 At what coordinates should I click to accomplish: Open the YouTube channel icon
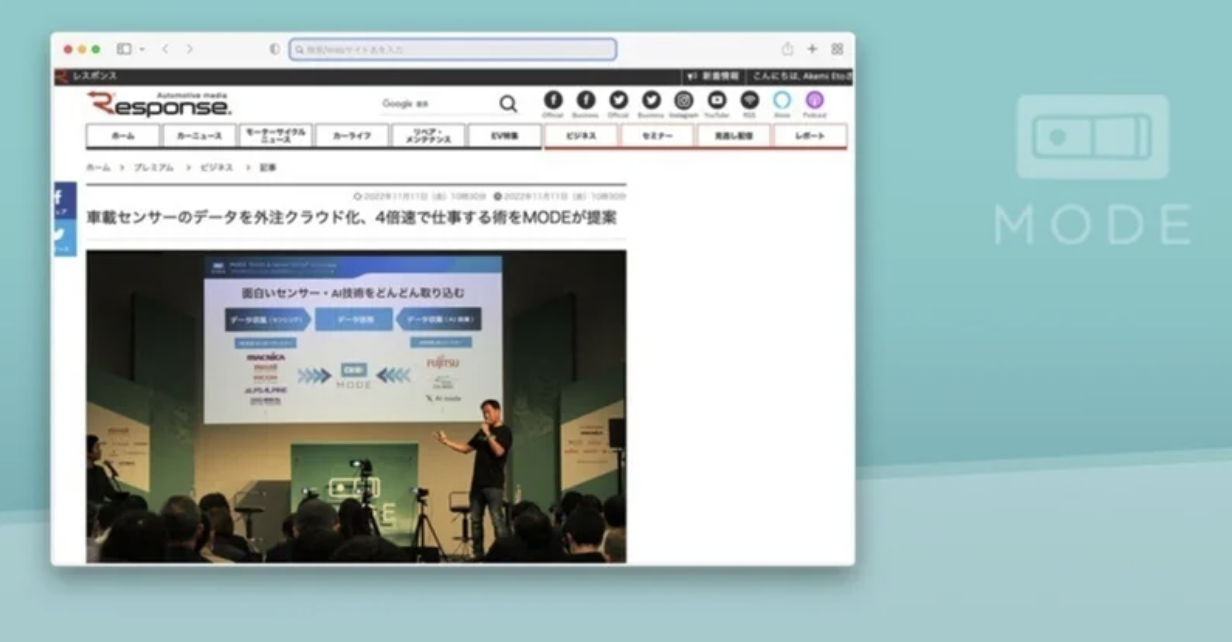pos(717,100)
